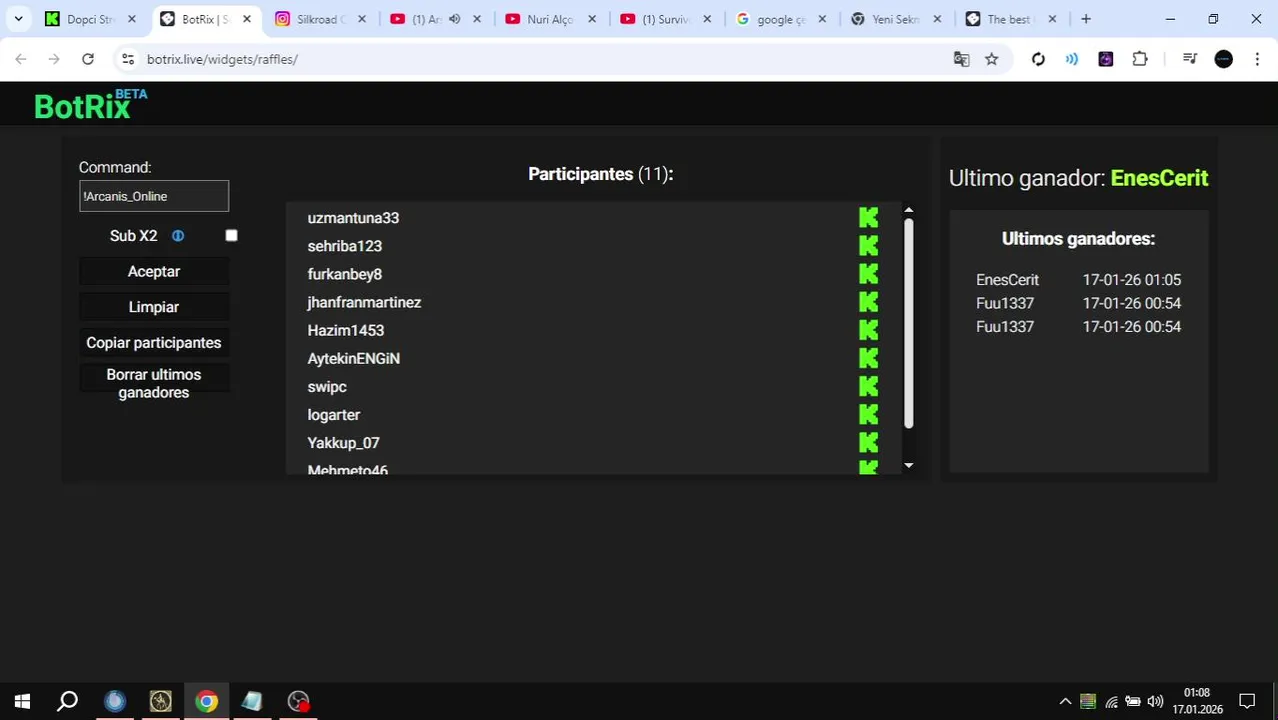The width and height of the screenshot is (1278, 720).
Task: Click the Limpiar button
Action: tap(154, 307)
